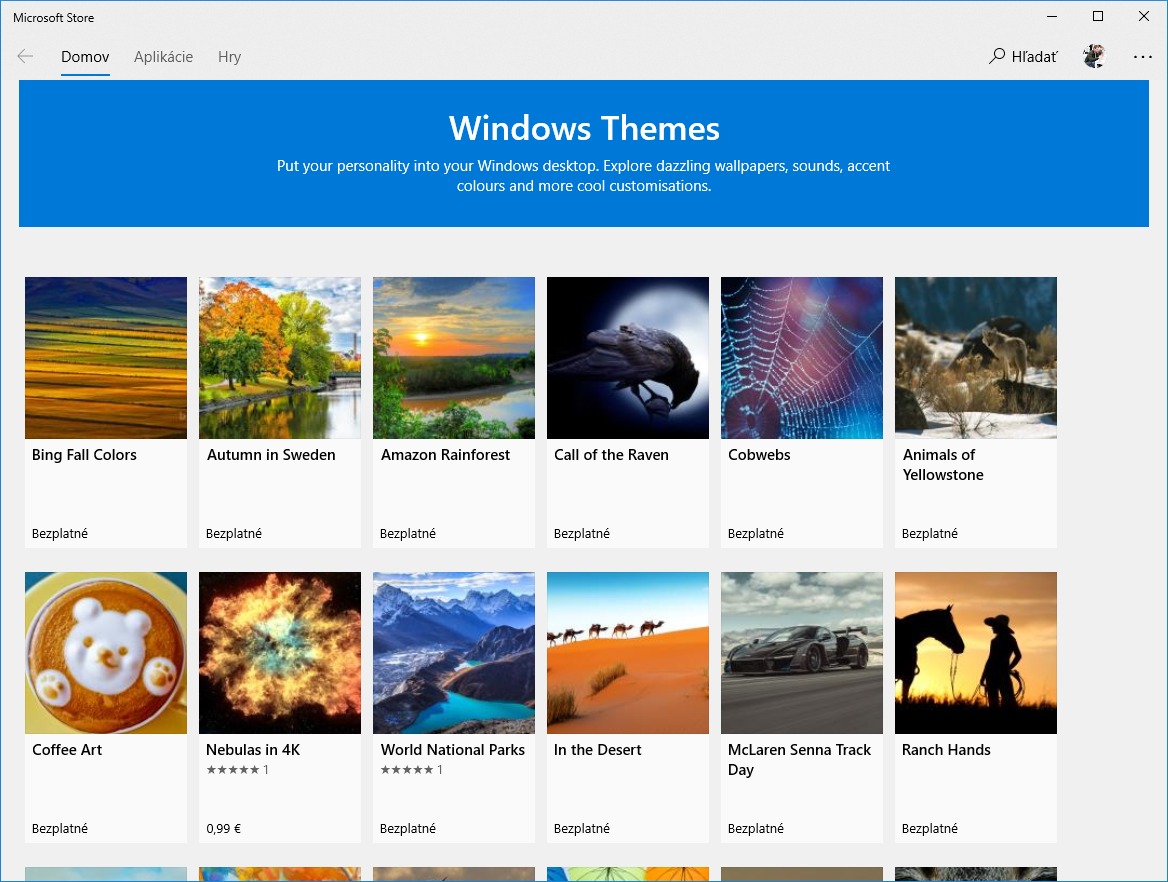Open Bing Fall Colors theme thumbnail
Image resolution: width=1168 pixels, height=882 pixels.
pyautogui.click(x=106, y=358)
